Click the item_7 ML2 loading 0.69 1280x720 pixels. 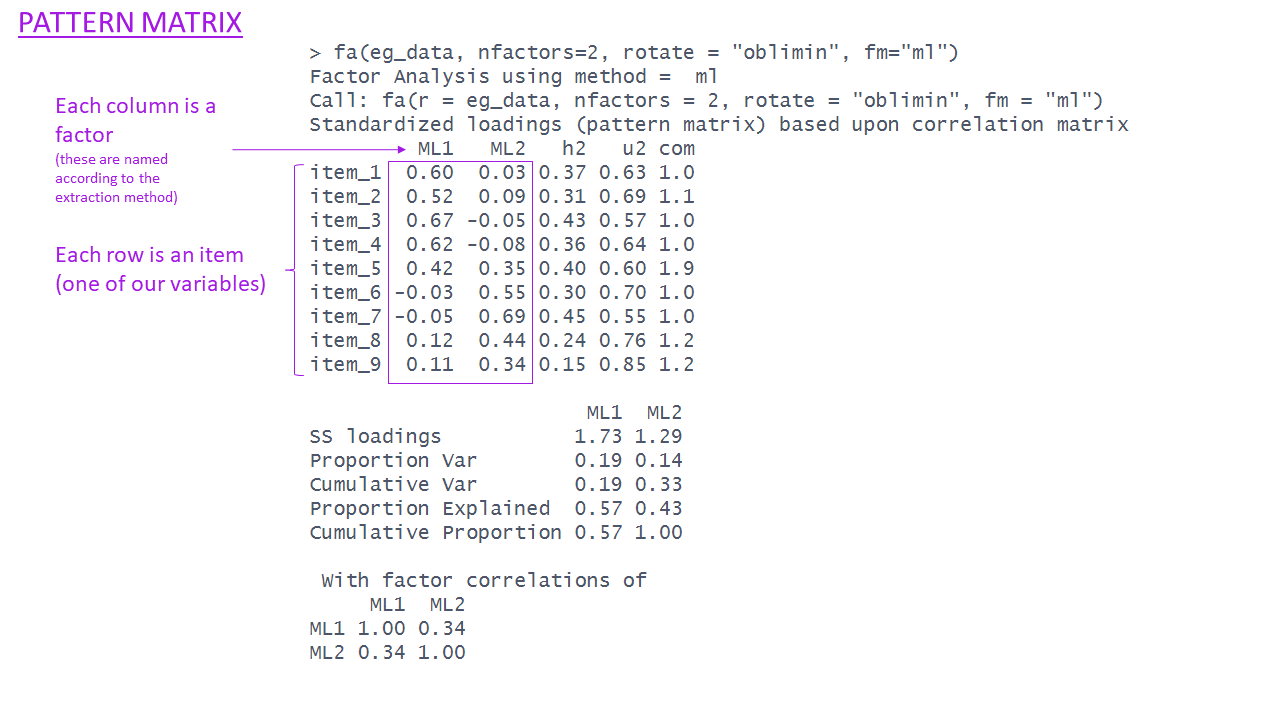(x=502, y=317)
